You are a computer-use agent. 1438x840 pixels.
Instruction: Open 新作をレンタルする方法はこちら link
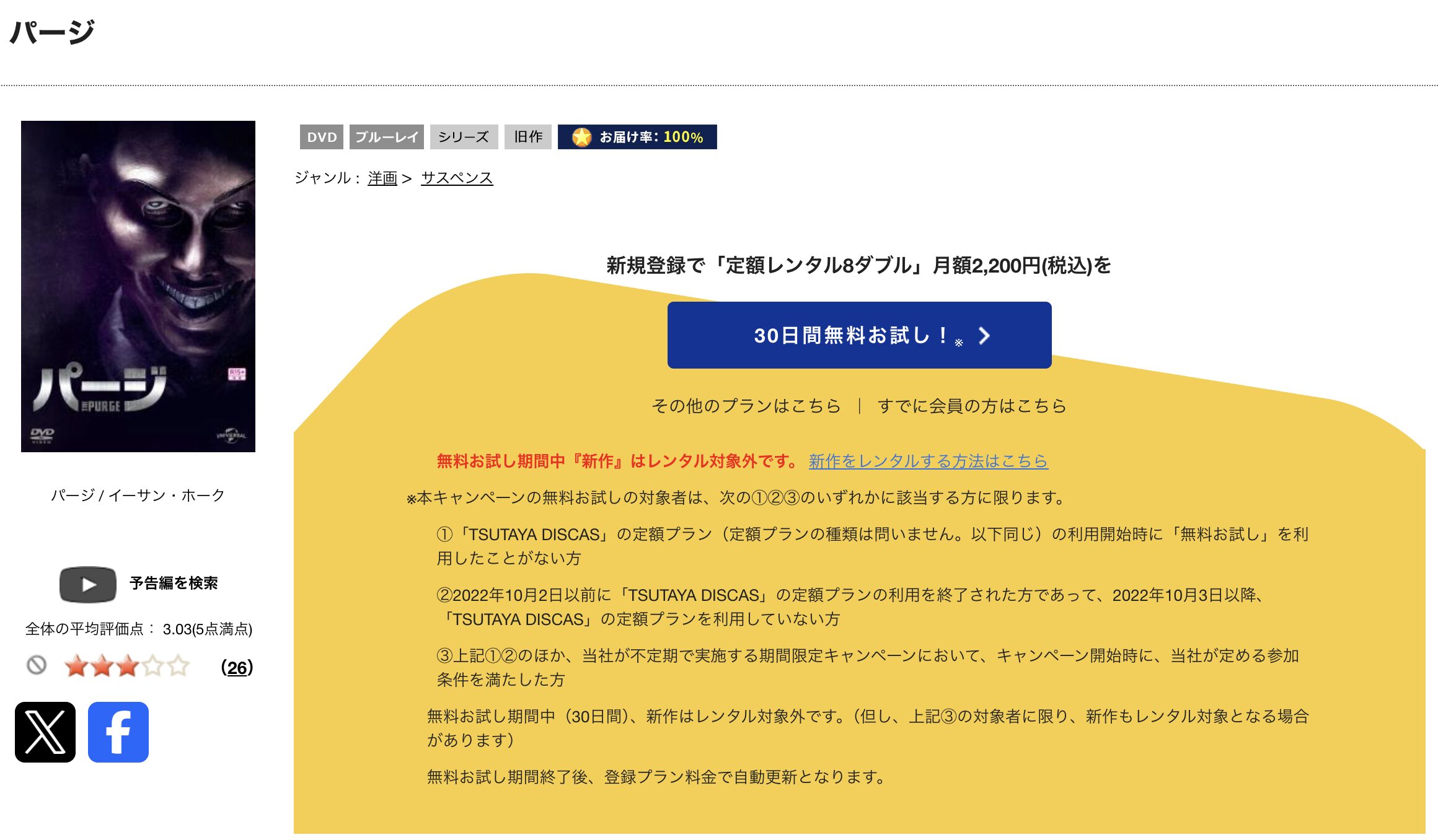929,461
